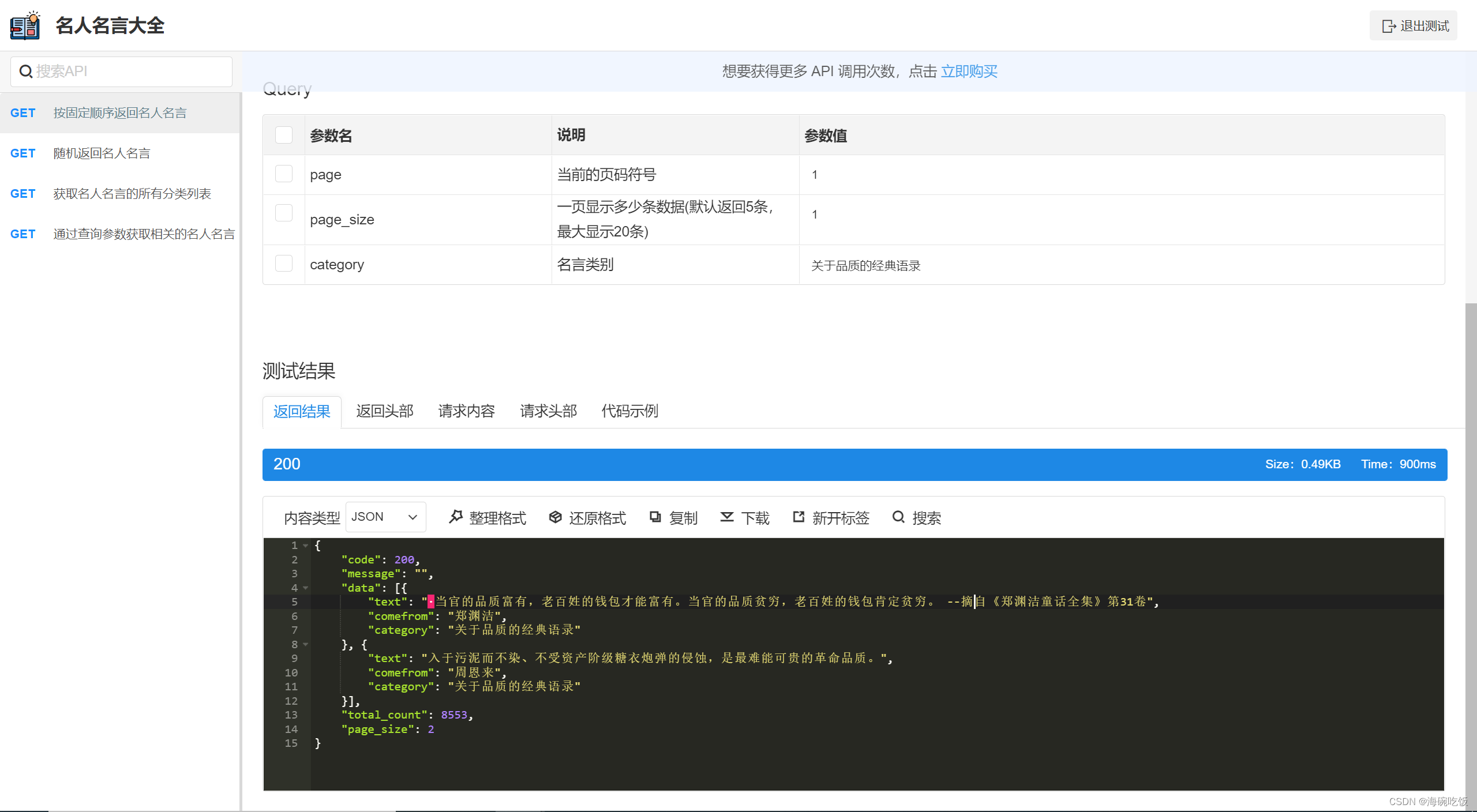Select the 按固定顺序返回名人名言 API

click(120, 113)
